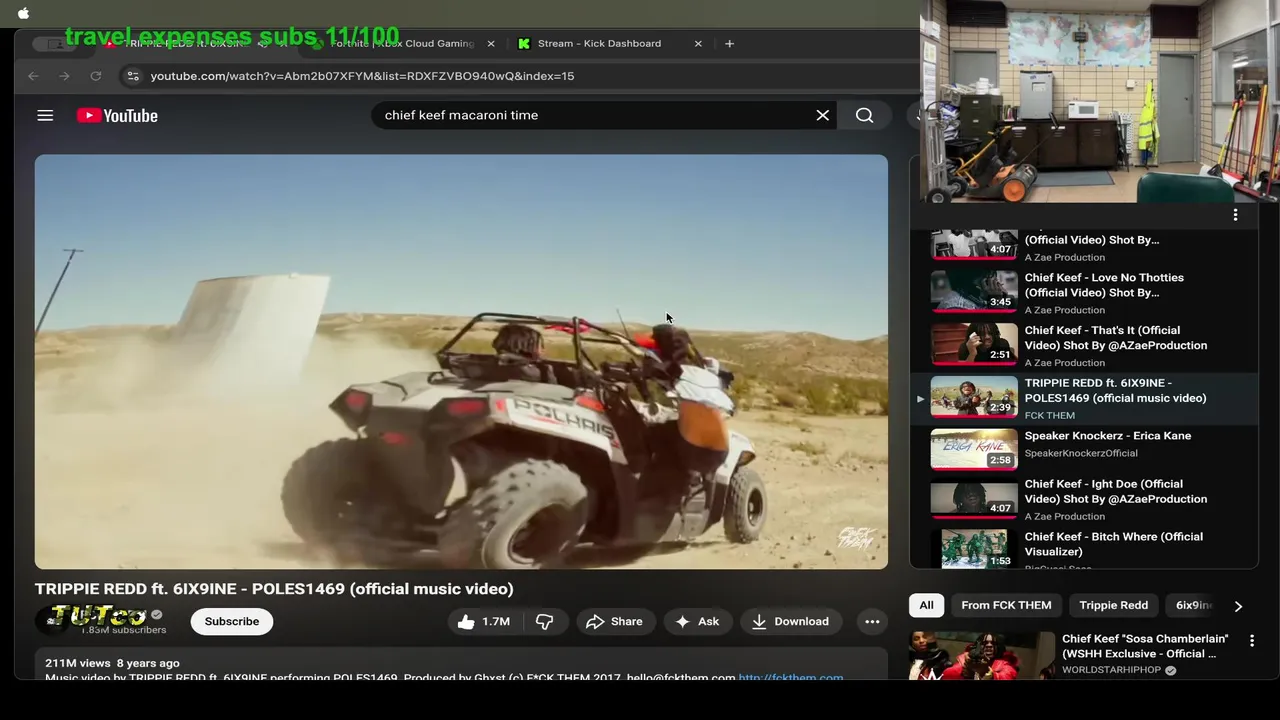Open the Ask AI button

click(x=697, y=622)
